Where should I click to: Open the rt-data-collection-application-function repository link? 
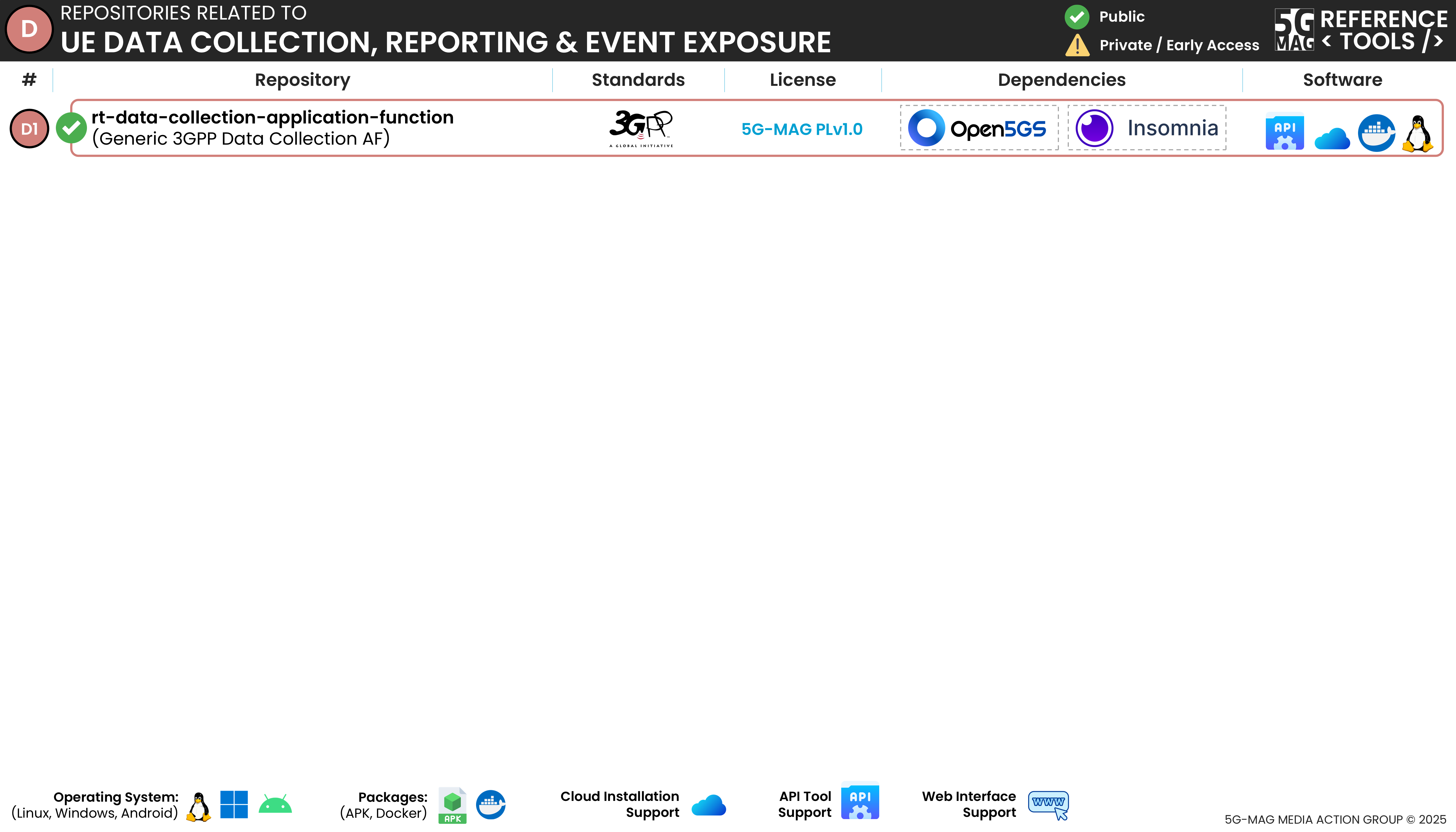coord(272,117)
